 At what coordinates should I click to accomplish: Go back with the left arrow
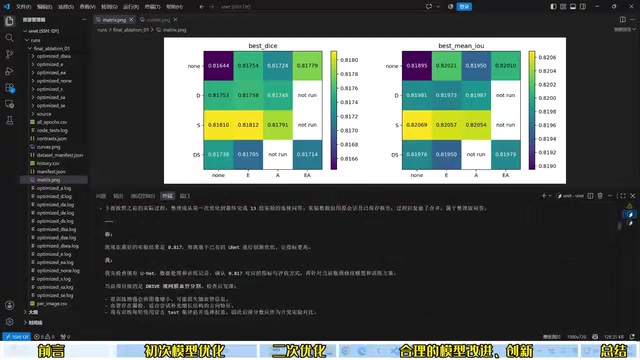(x=202, y=7)
